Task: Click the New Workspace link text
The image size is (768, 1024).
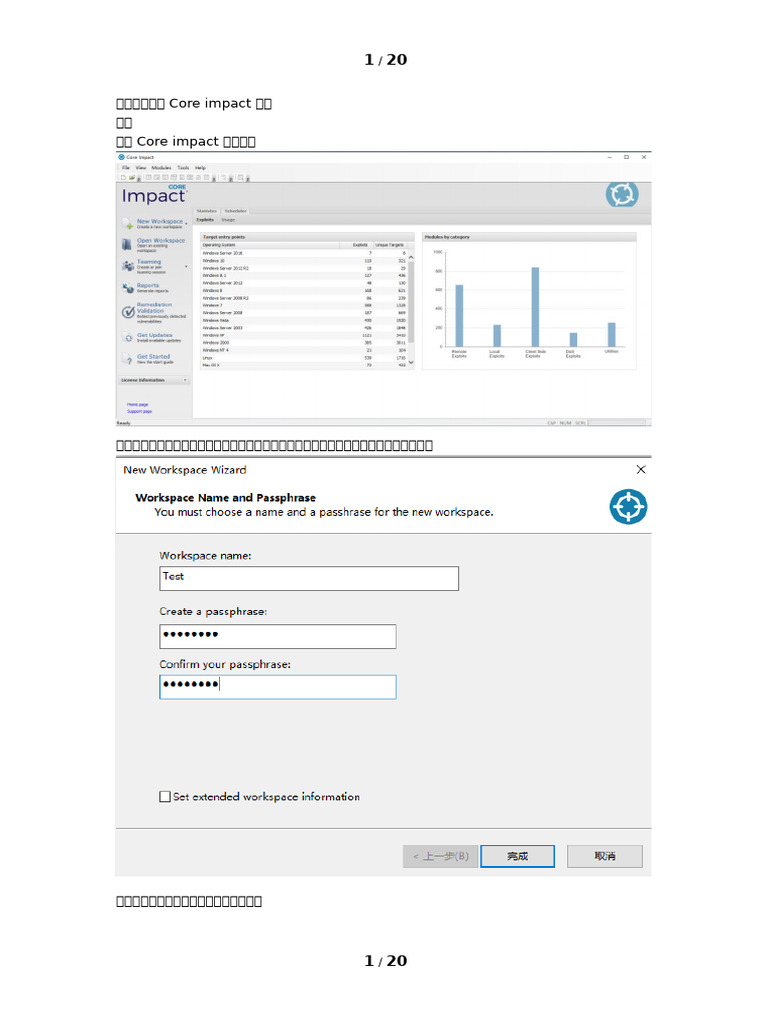Action: [x=160, y=221]
